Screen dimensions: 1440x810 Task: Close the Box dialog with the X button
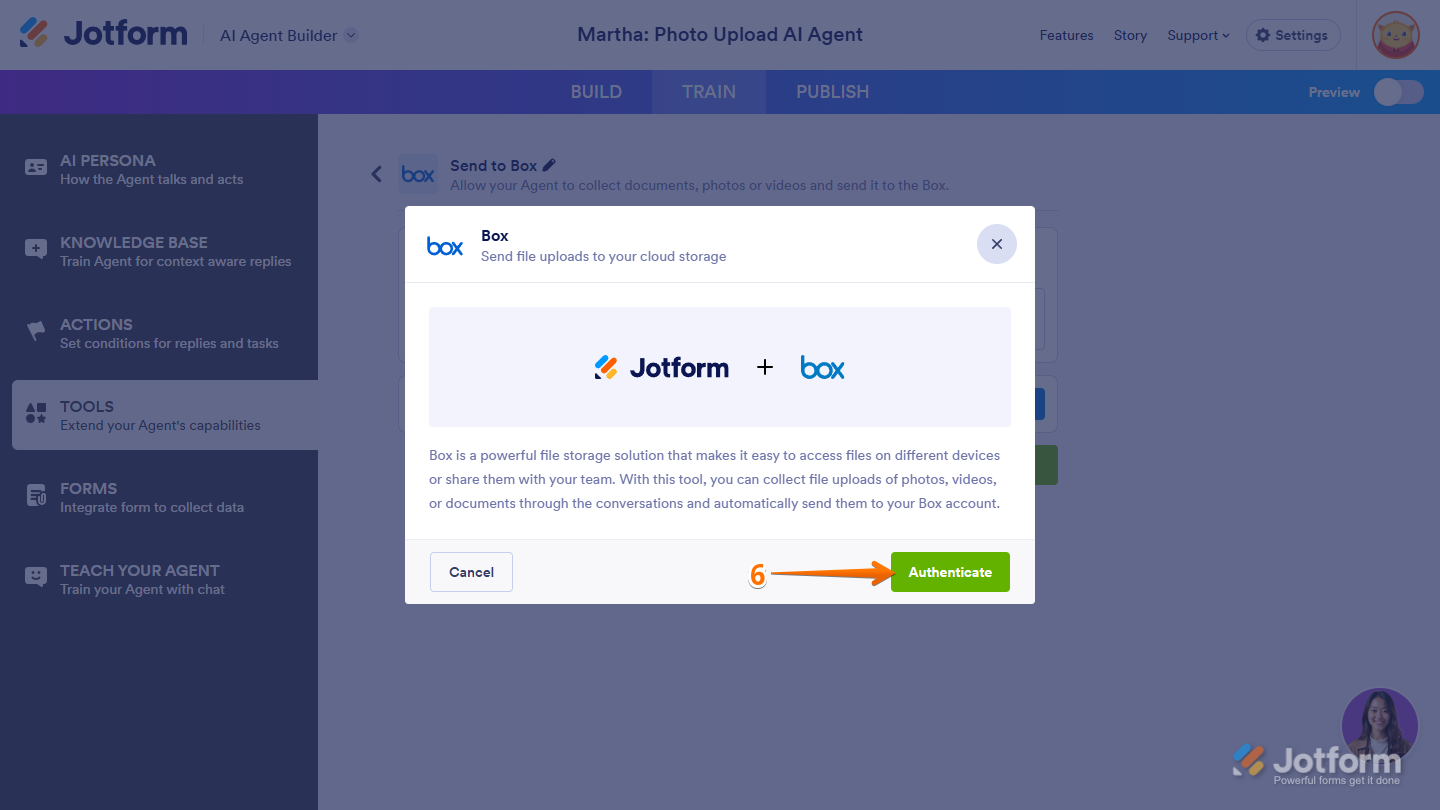point(997,244)
